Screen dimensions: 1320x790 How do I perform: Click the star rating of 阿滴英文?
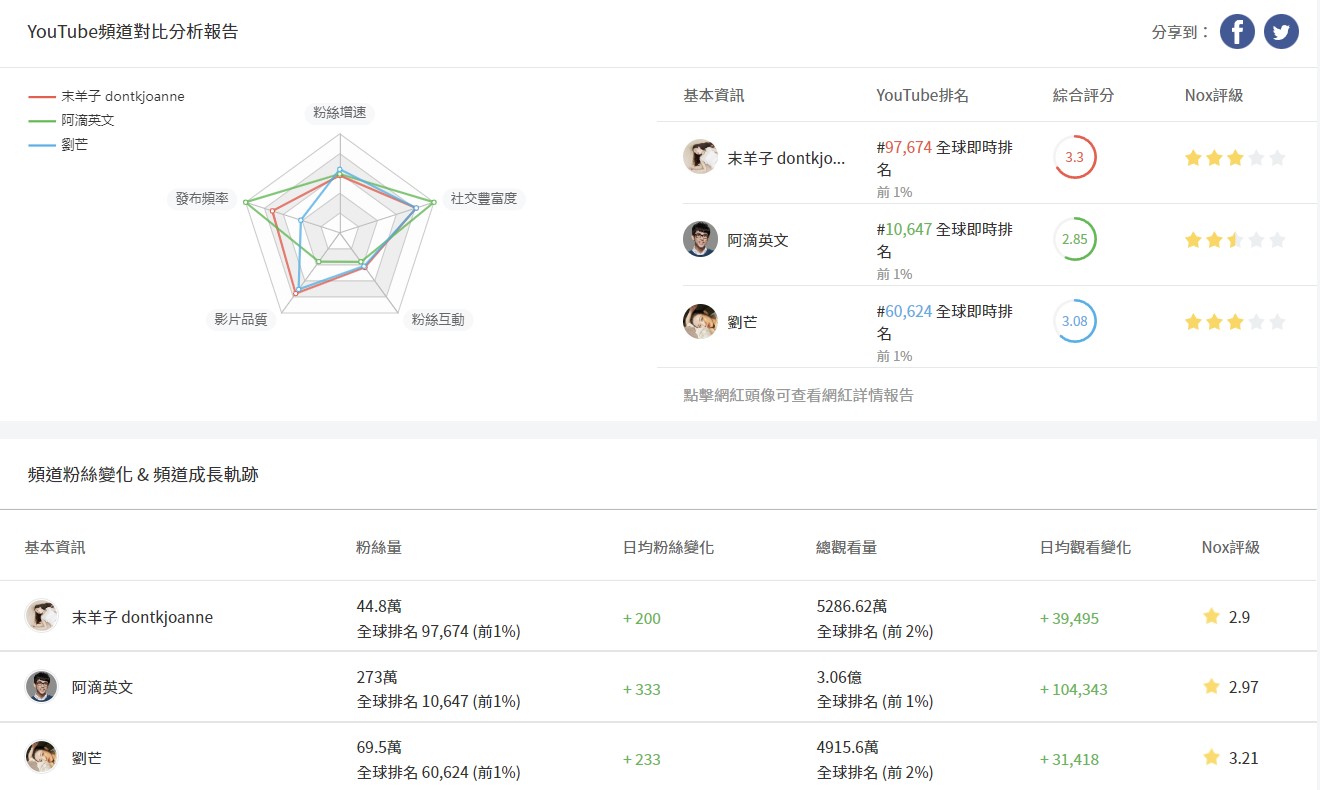pos(1235,240)
